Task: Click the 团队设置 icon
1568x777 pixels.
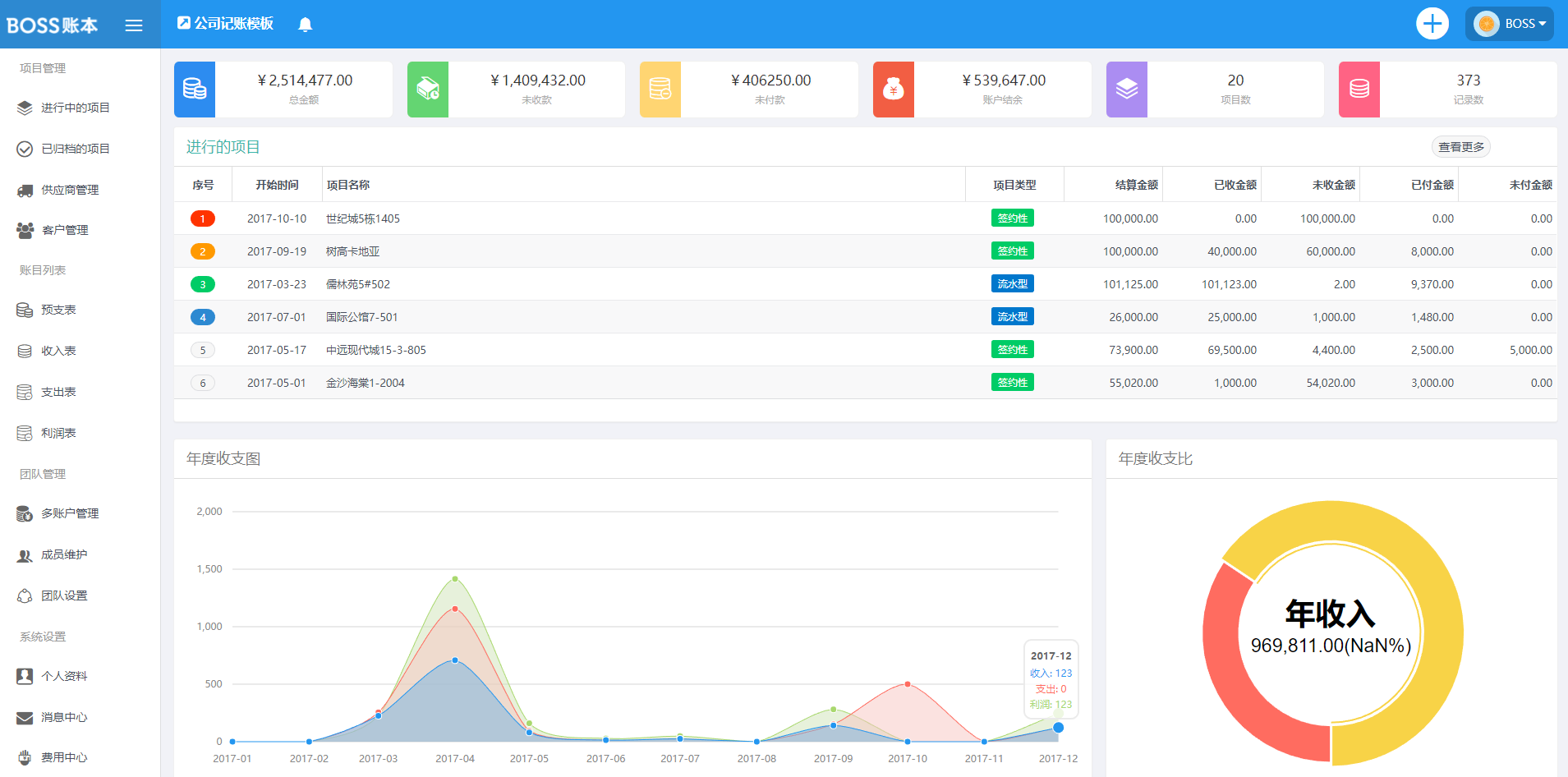Action: click(25, 595)
